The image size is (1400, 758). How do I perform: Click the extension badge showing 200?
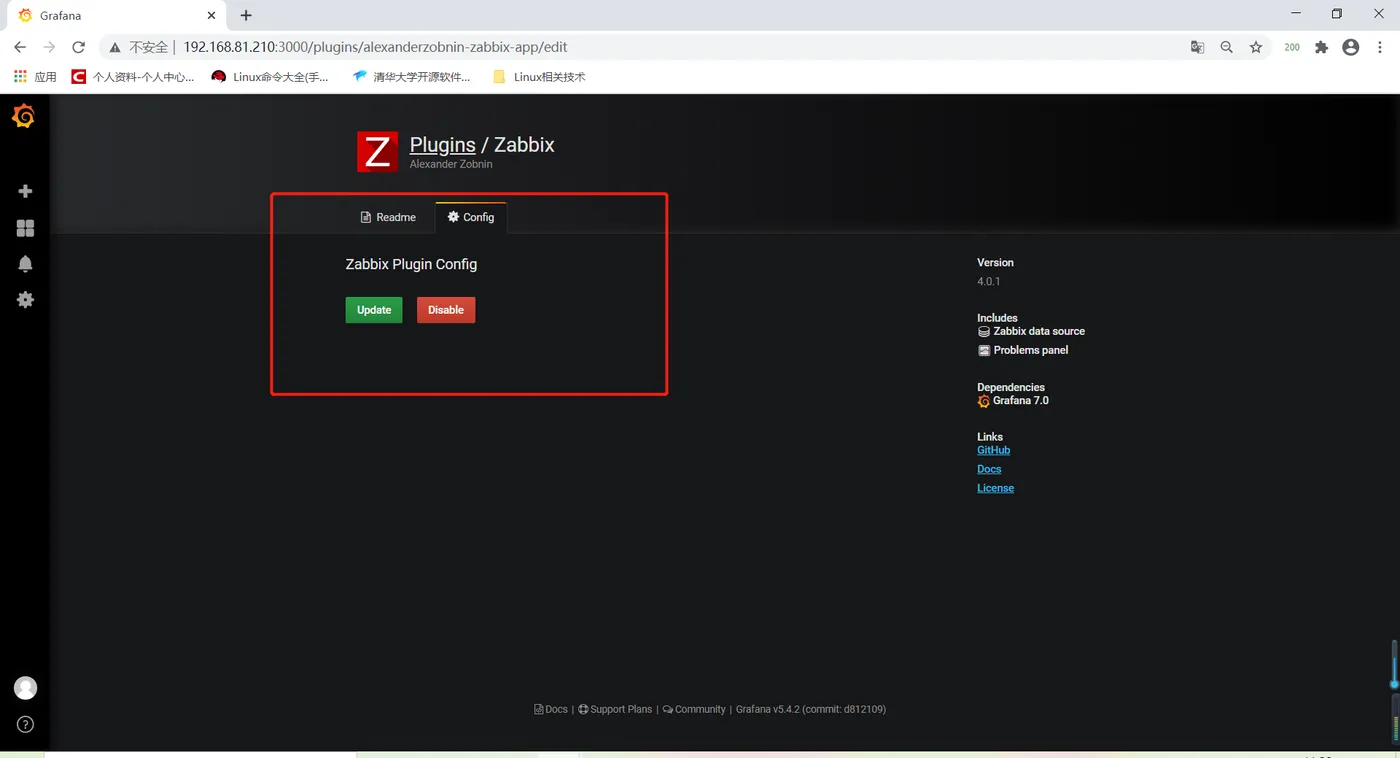pos(1292,47)
